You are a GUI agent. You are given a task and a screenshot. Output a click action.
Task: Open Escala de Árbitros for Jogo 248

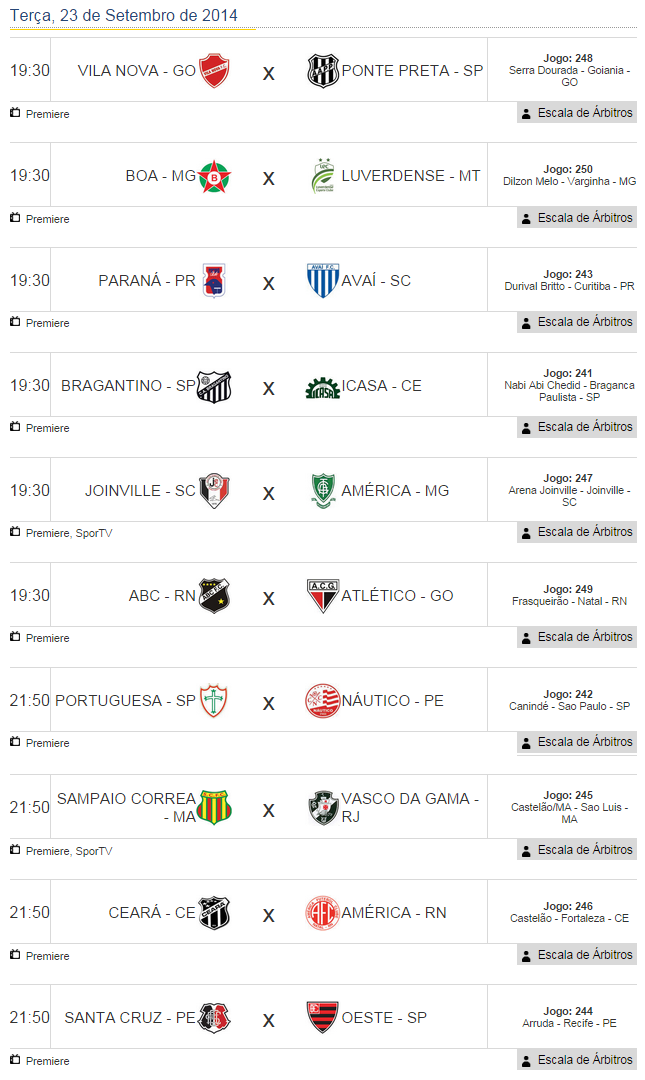pos(577,113)
